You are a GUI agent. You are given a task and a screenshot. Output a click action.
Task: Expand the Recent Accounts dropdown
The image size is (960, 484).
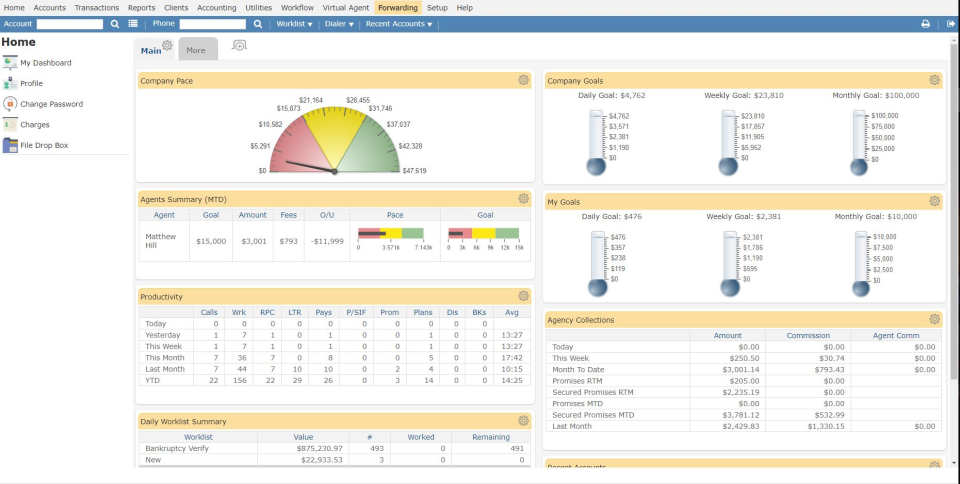click(398, 23)
